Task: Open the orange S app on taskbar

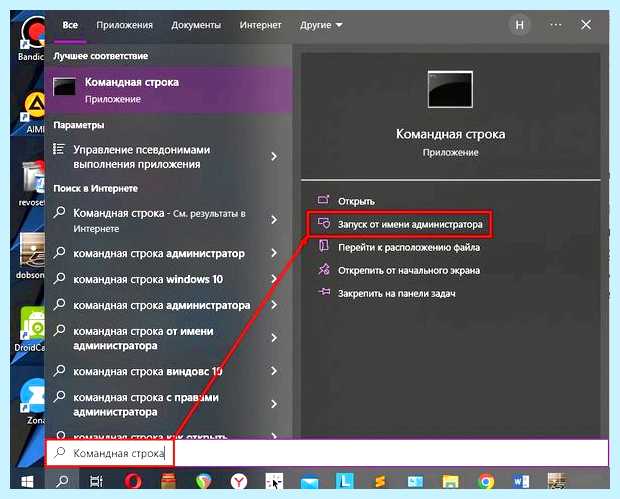Action: click(x=380, y=481)
